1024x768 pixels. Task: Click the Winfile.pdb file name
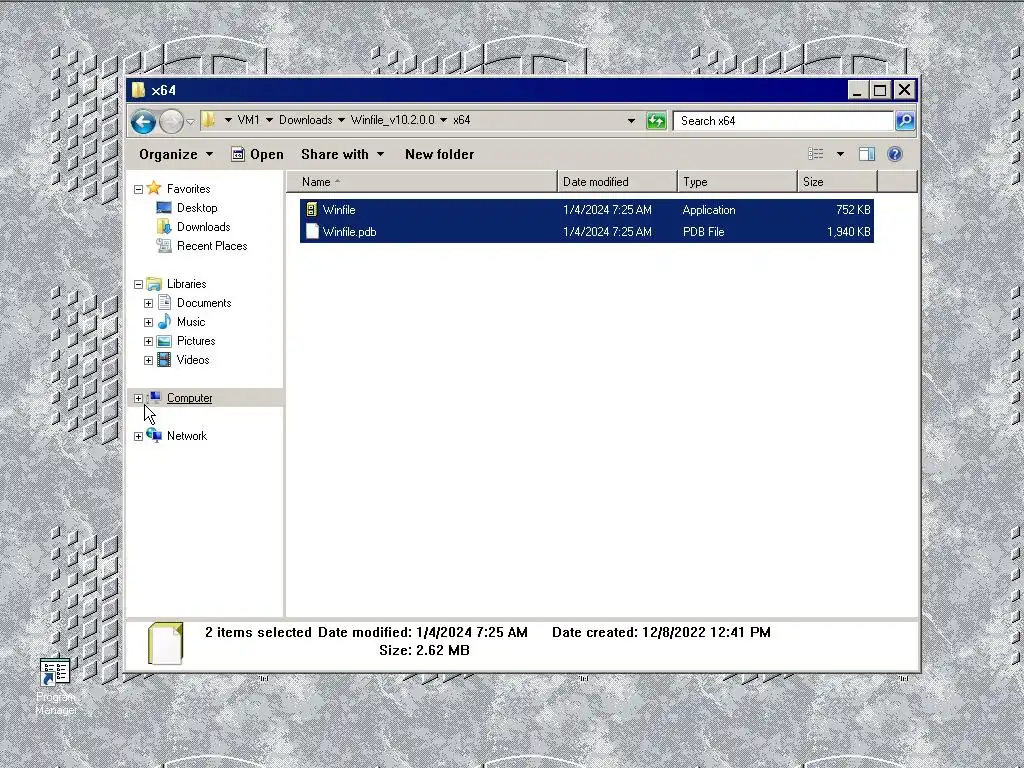(x=349, y=232)
